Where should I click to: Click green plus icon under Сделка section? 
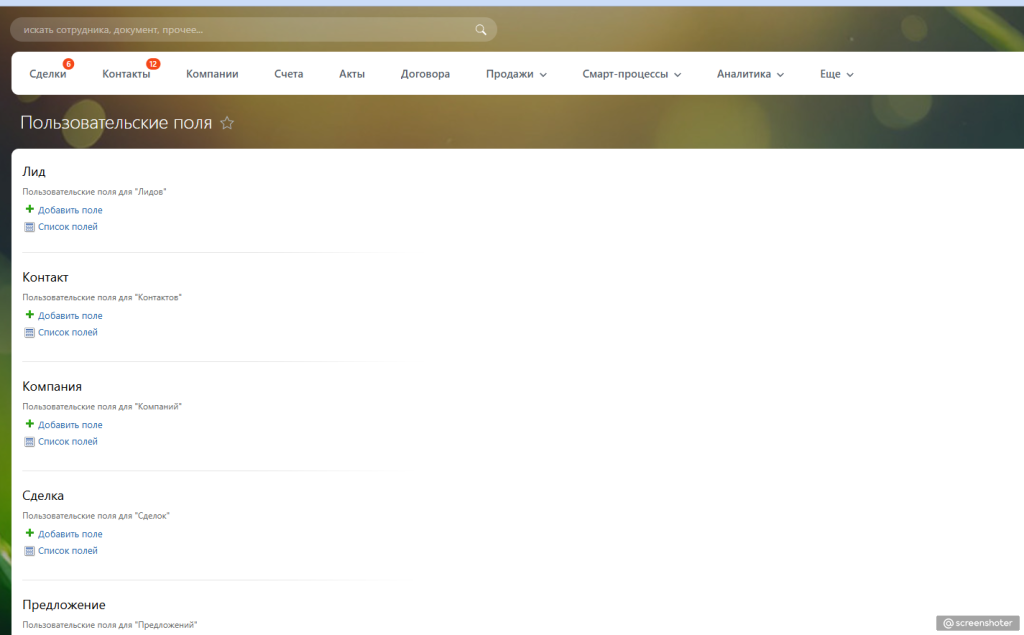(29, 533)
